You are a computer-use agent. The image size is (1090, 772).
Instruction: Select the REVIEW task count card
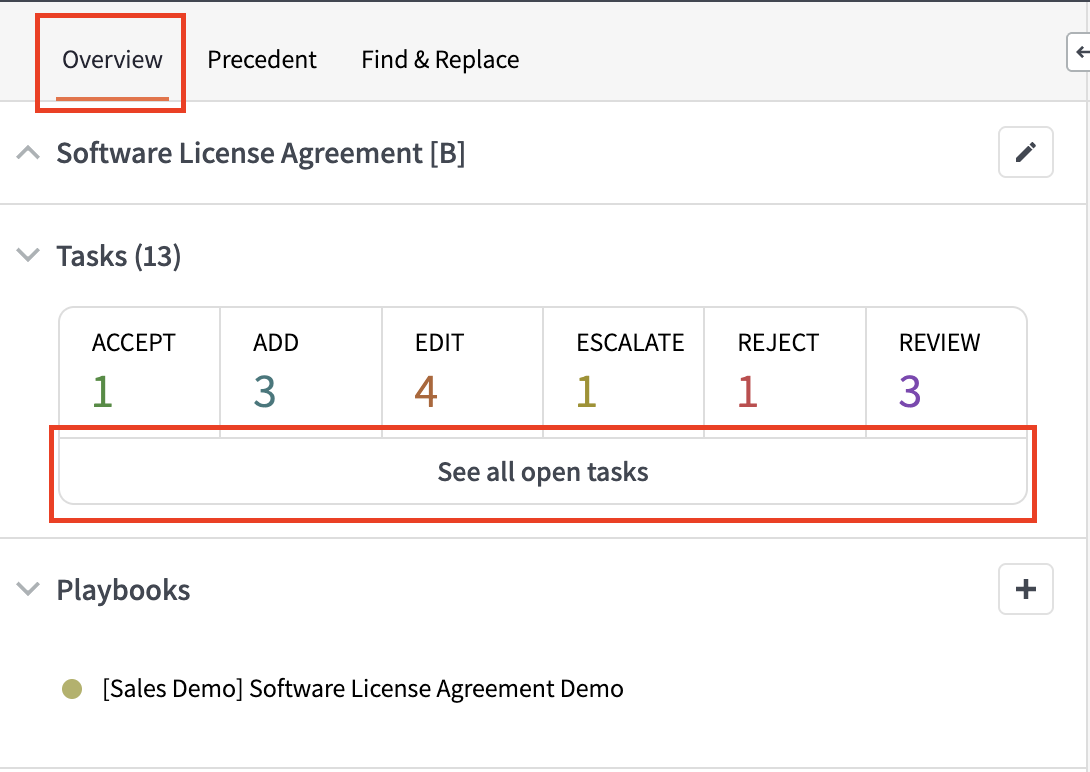click(946, 372)
